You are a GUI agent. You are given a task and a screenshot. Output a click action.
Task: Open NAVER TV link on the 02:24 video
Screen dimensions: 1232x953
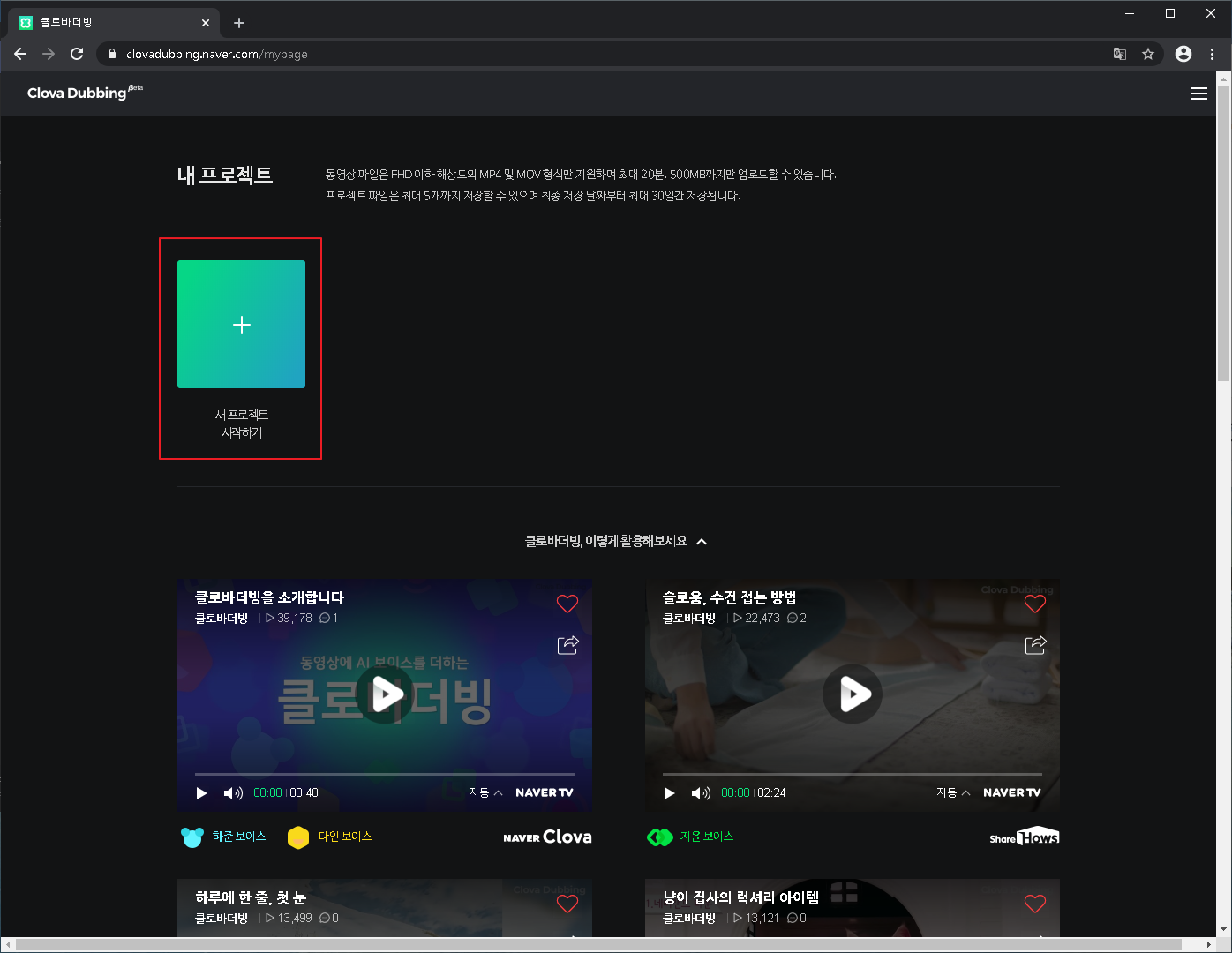[1012, 792]
